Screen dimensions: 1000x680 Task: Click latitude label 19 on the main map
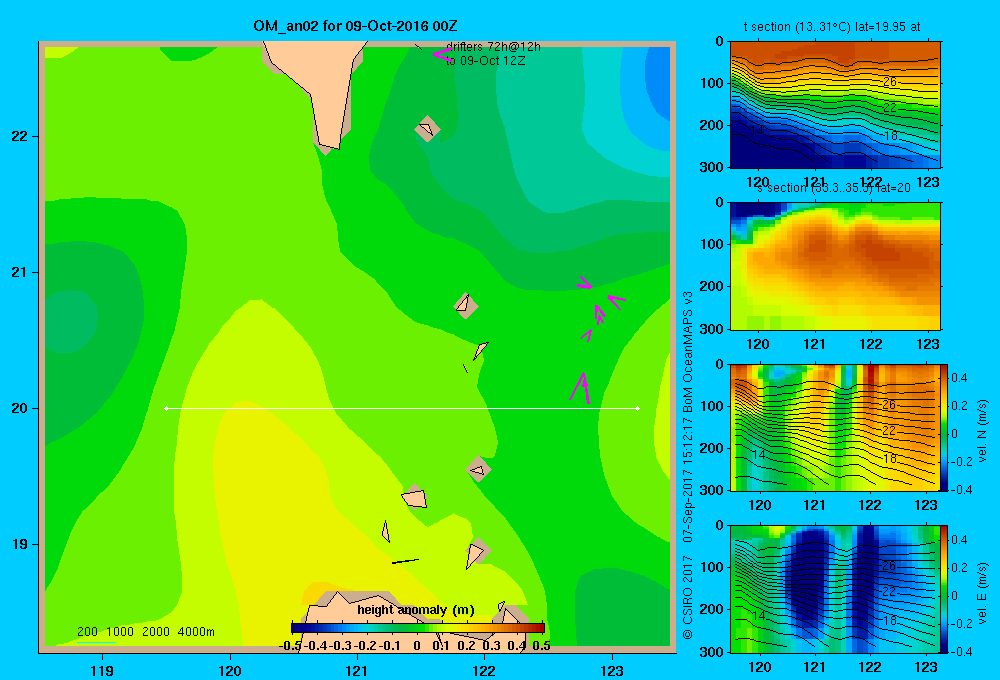(x=20, y=544)
